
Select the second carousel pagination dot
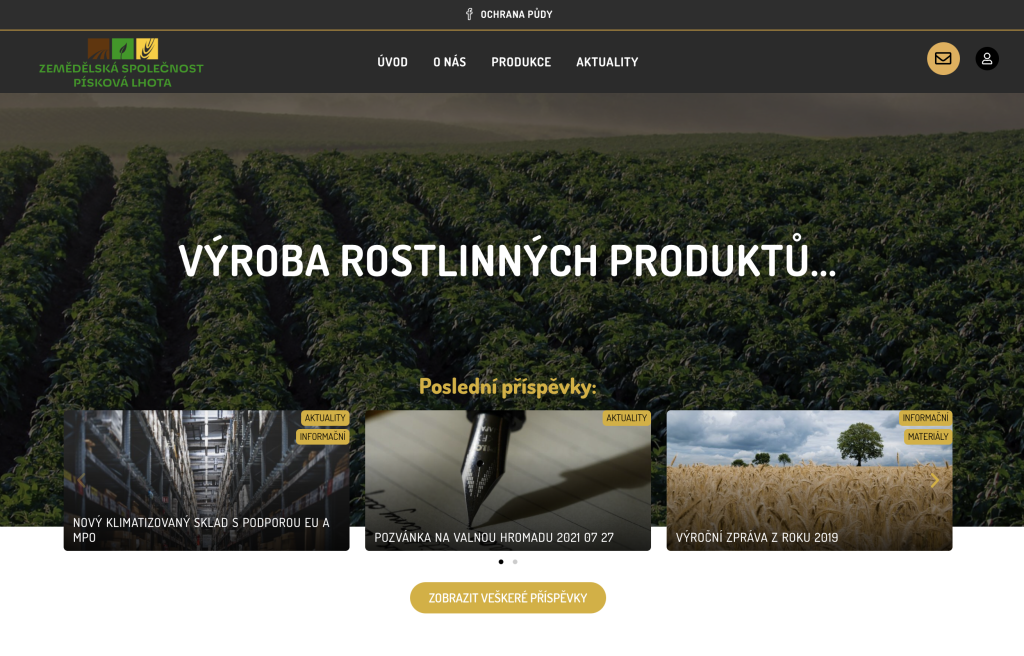515,562
